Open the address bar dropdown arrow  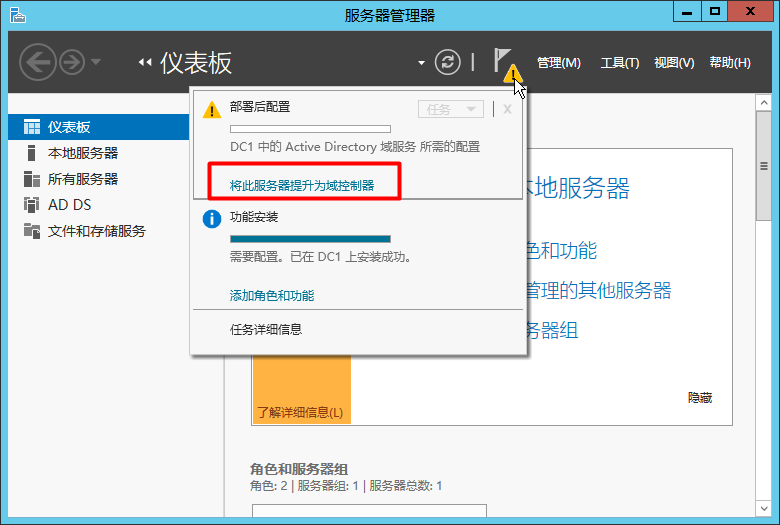(x=421, y=63)
